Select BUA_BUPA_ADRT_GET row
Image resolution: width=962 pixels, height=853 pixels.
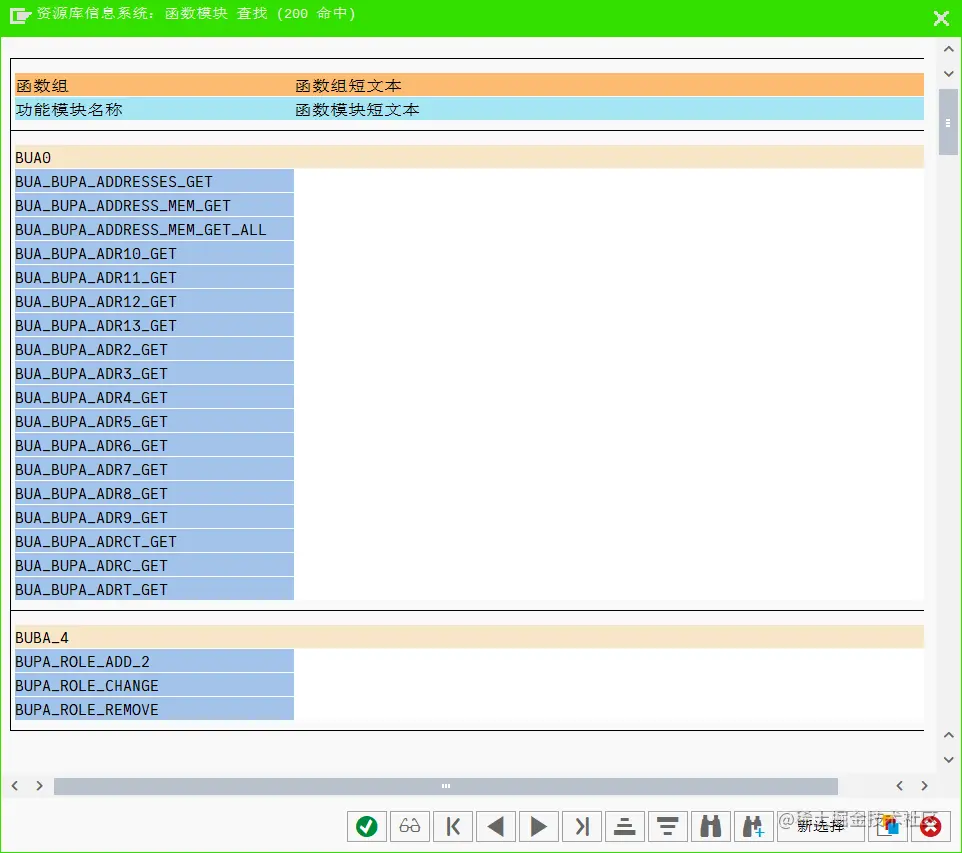tap(154, 589)
